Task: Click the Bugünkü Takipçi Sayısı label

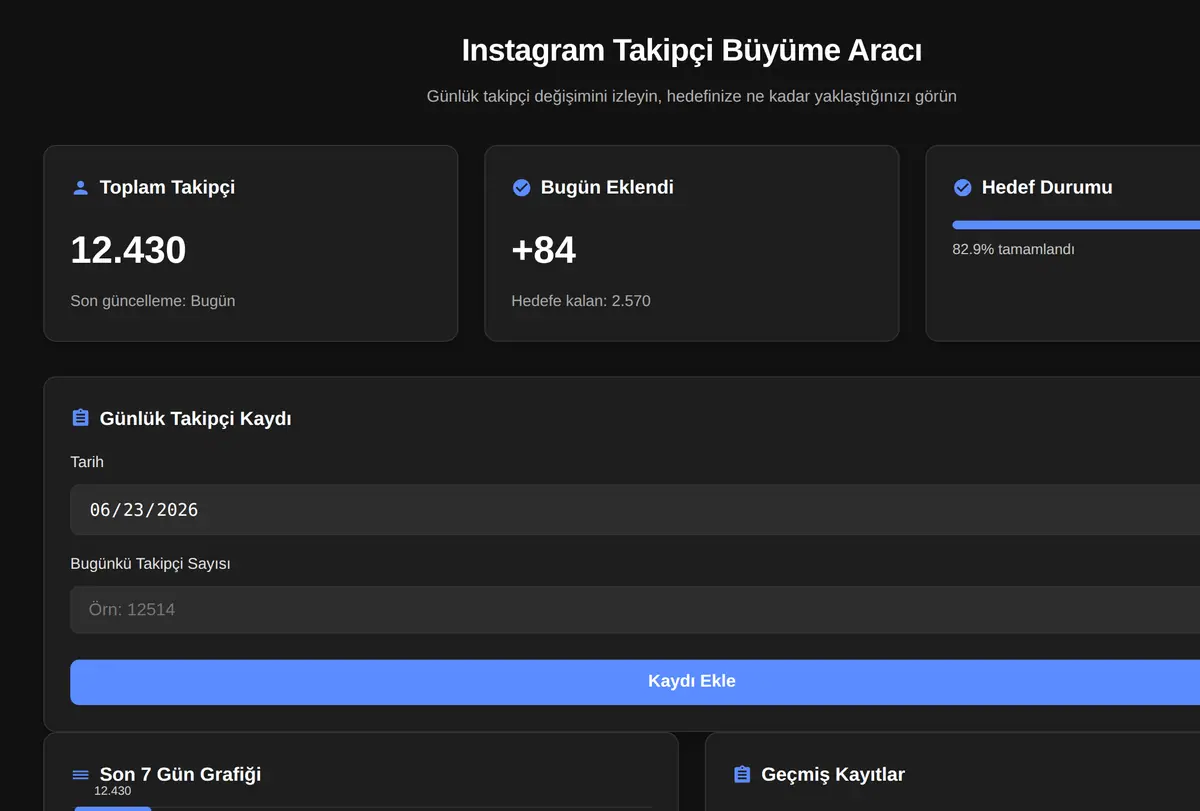Action: tap(151, 564)
